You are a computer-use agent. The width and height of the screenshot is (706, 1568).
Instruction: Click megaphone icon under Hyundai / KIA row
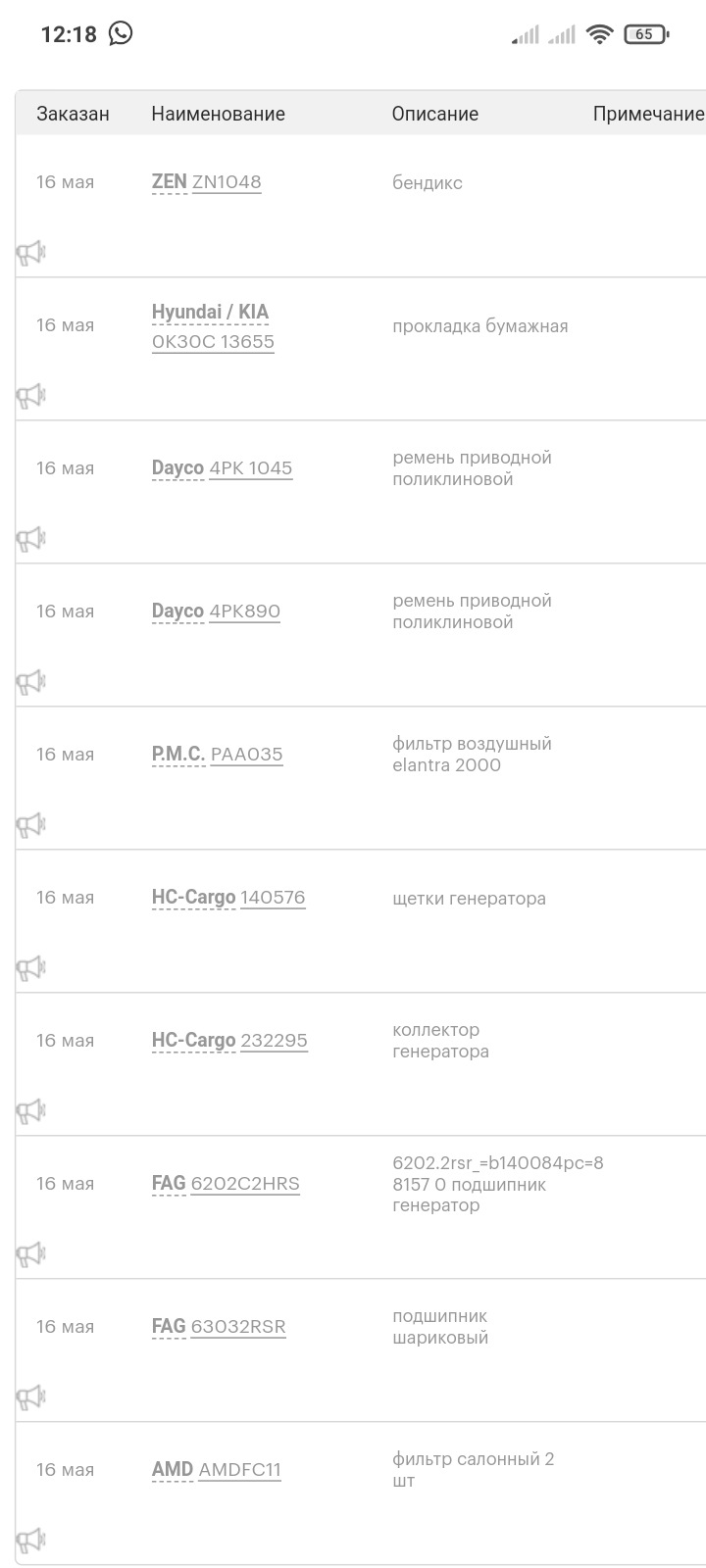[31, 397]
